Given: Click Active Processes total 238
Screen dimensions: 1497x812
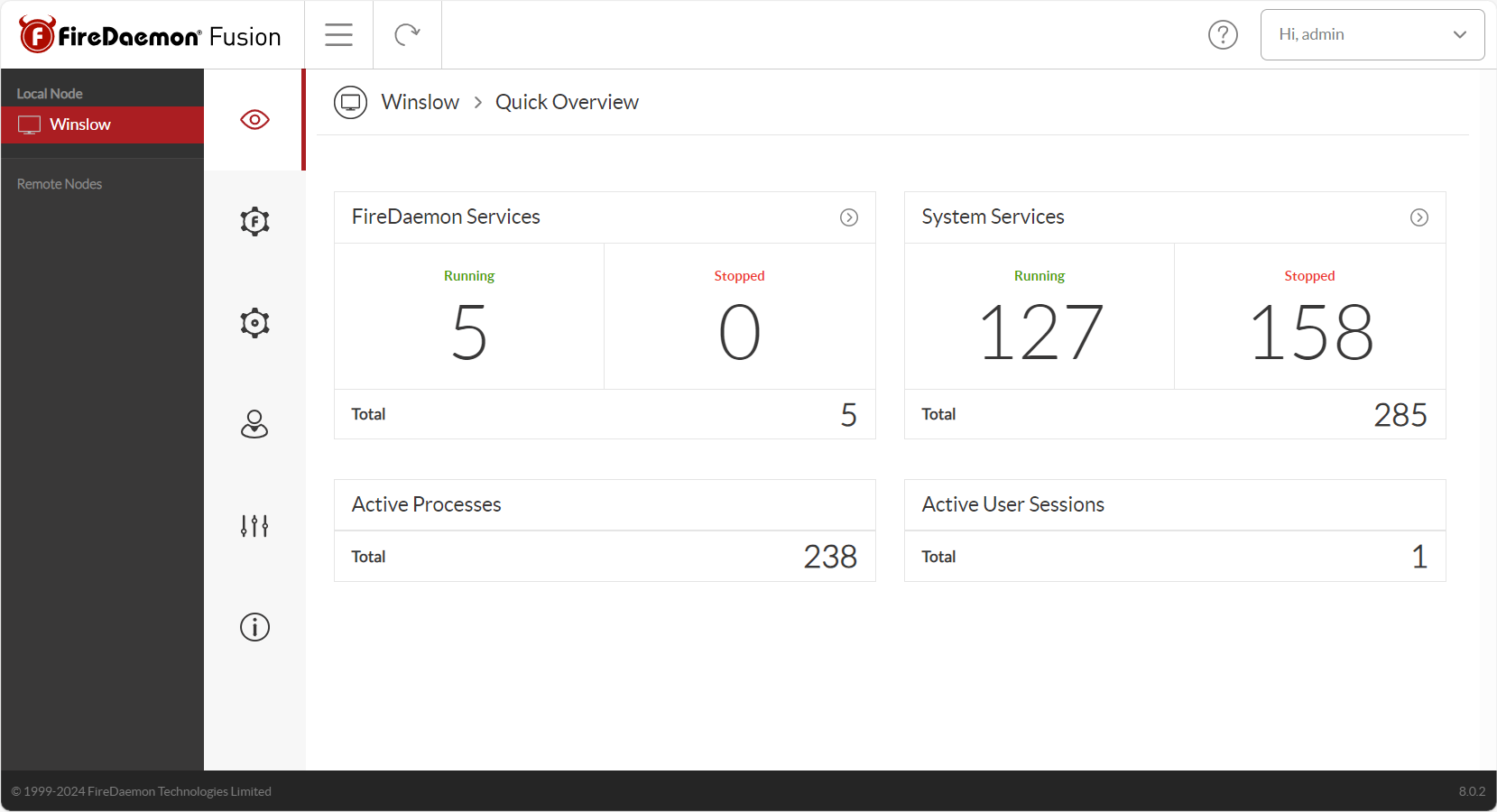Looking at the screenshot, I should pos(830,557).
